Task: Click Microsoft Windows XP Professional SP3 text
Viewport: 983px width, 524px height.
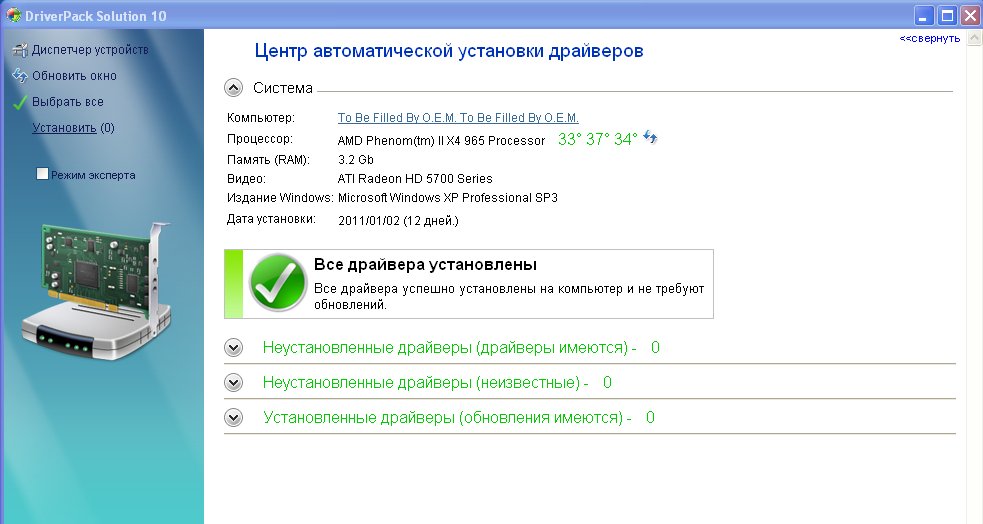Action: 448,198
